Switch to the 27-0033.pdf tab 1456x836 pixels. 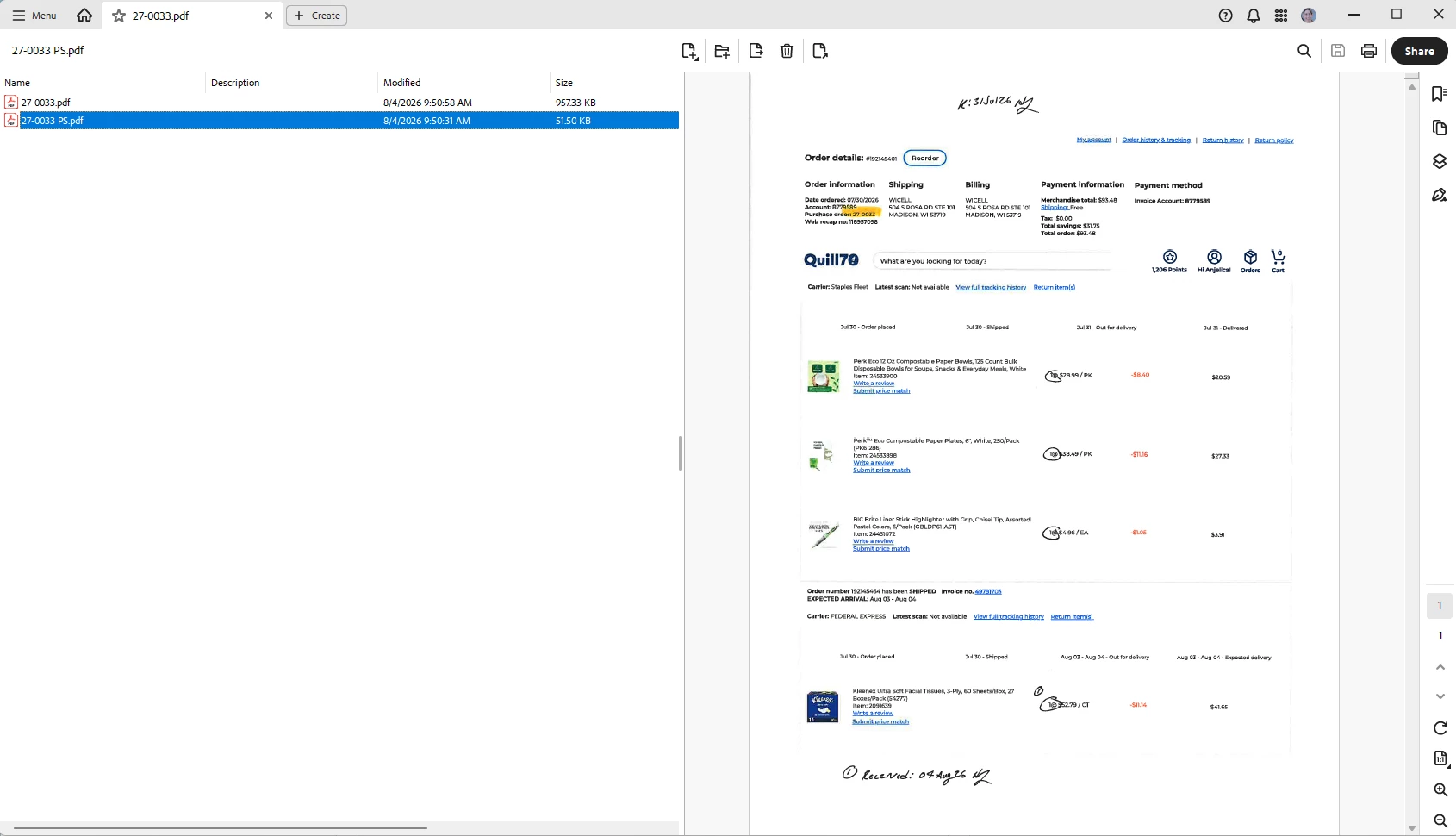click(191, 16)
